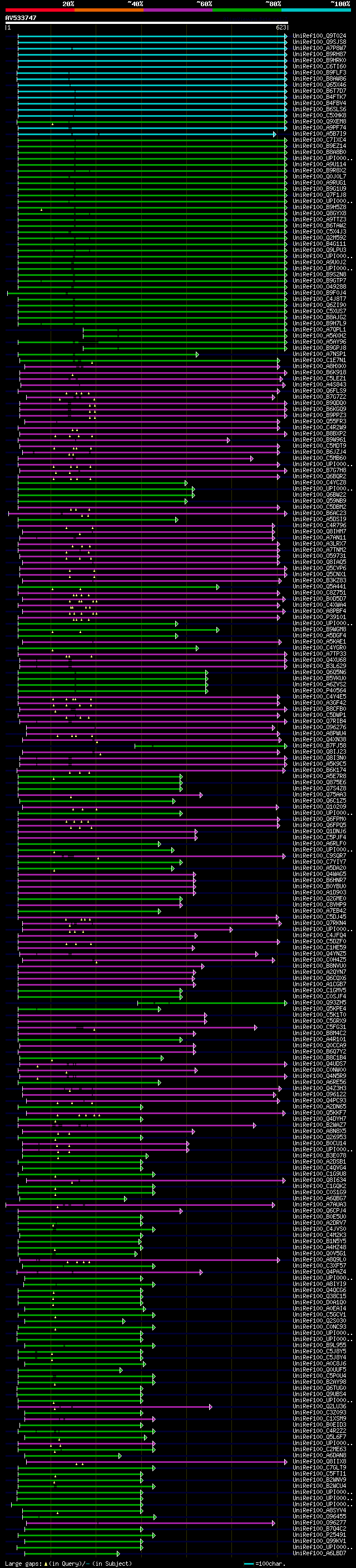
Task: Select hit label UniRef100_Q8GYX8
Action: tap(319, 214)
